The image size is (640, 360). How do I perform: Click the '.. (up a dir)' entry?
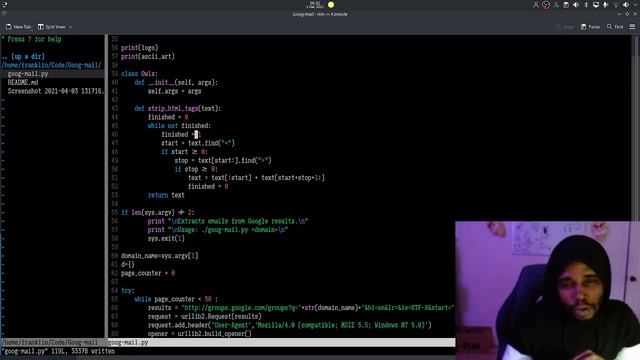(x=23, y=56)
